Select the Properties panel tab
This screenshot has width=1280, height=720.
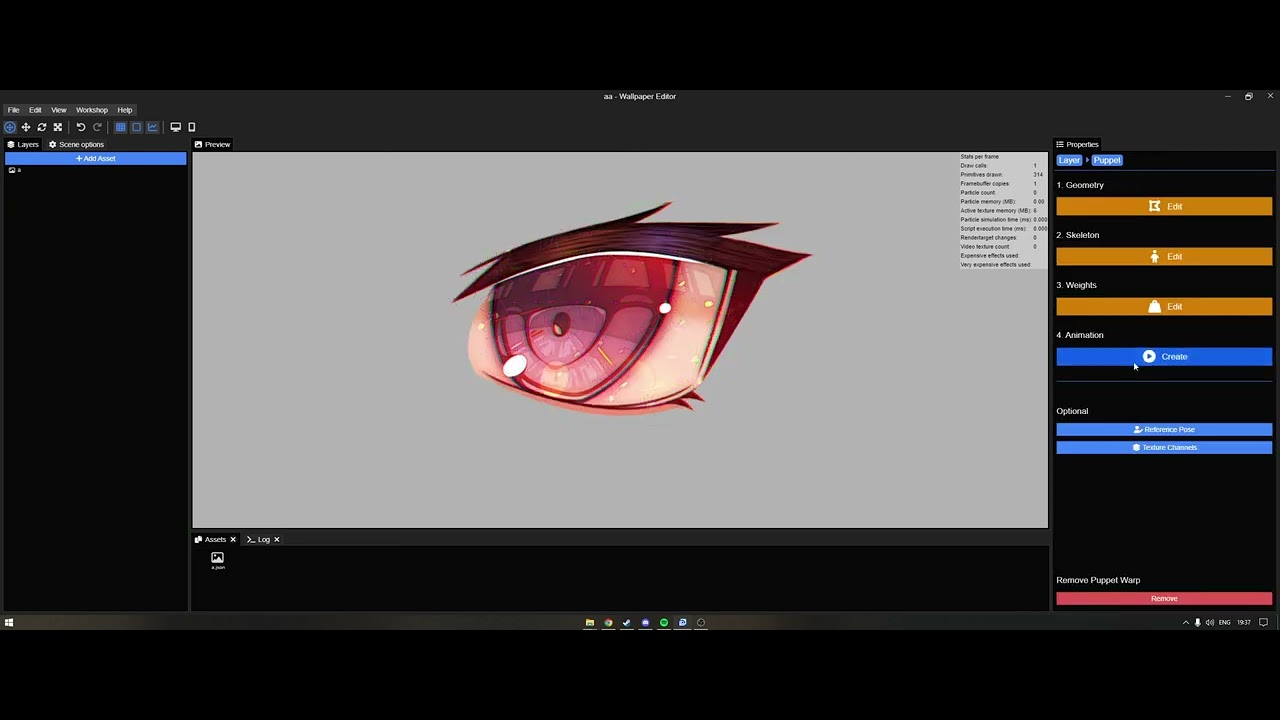coord(1077,144)
